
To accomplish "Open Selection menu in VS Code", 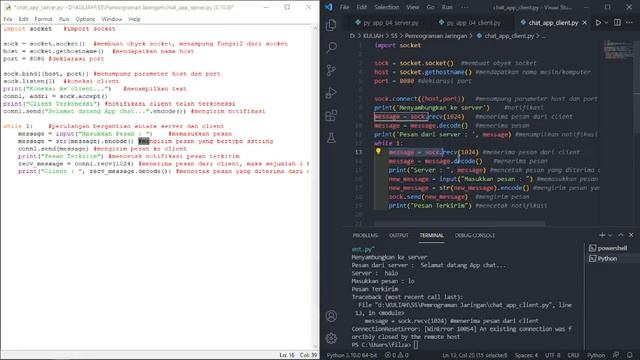I will click(387, 7).
